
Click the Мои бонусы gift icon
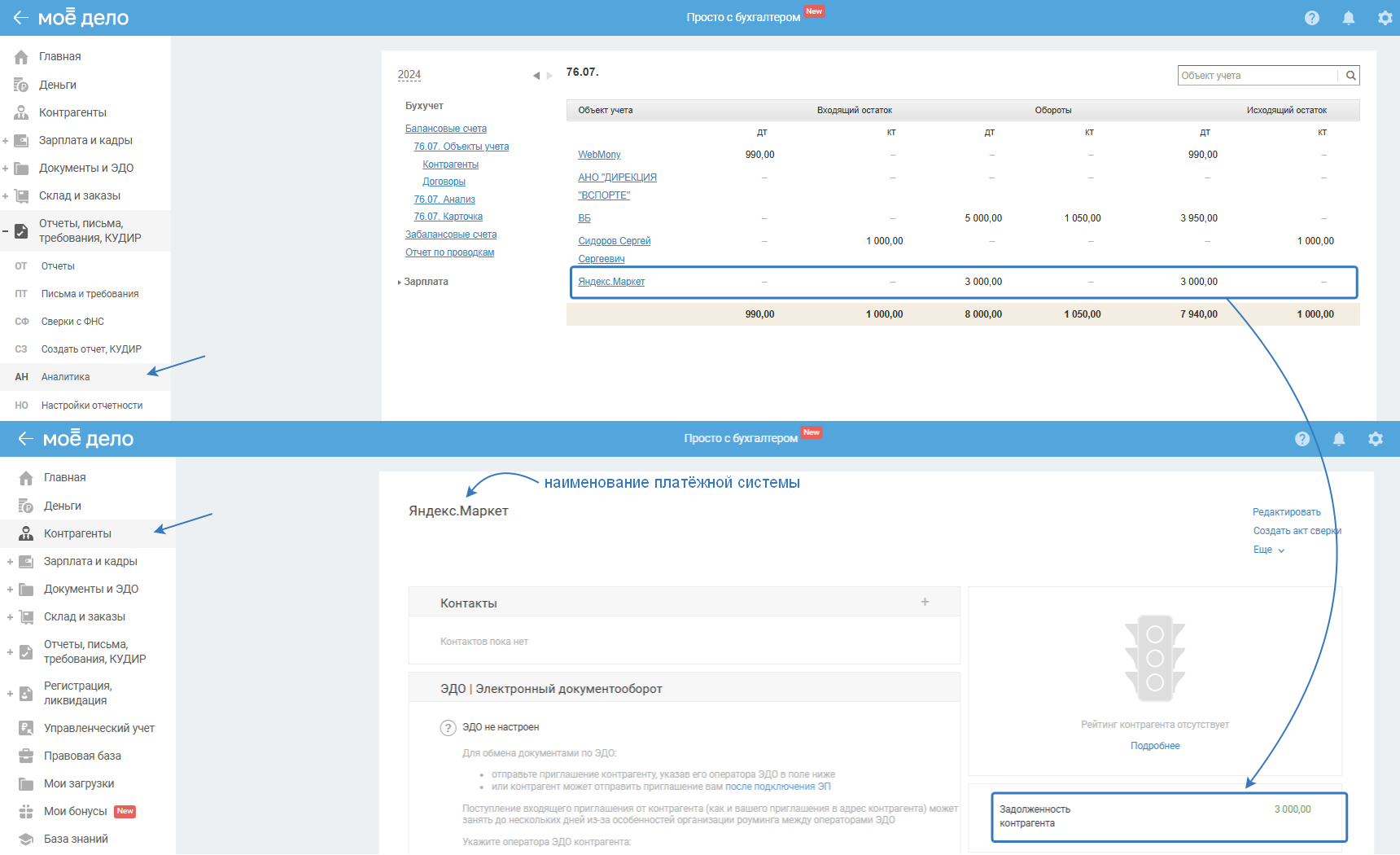(x=26, y=811)
